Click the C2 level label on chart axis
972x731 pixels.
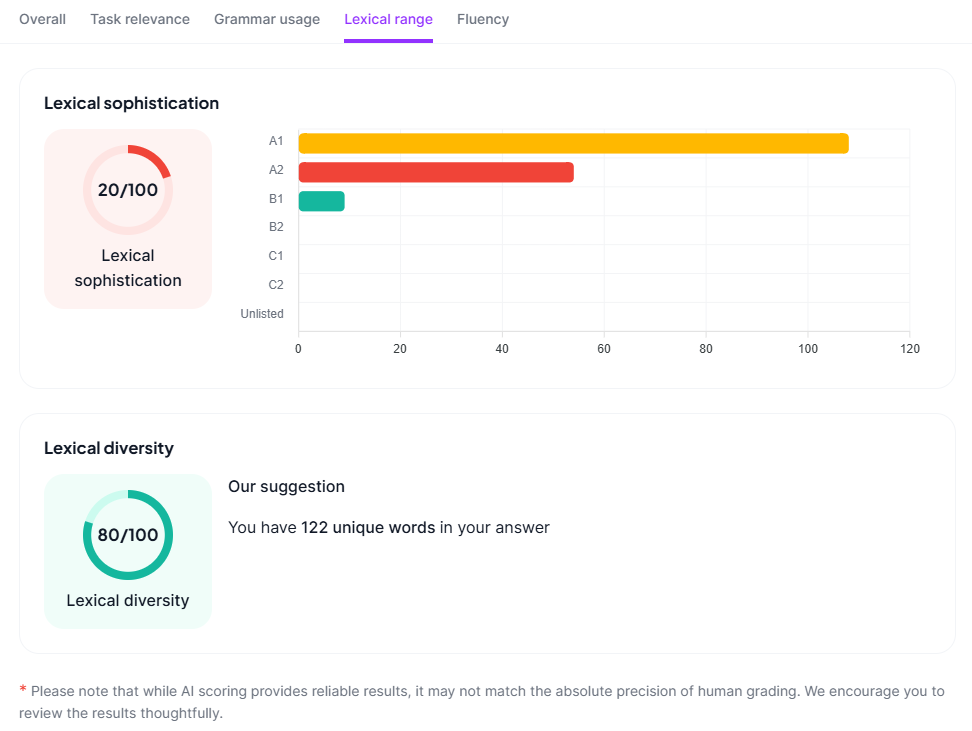pos(276,285)
